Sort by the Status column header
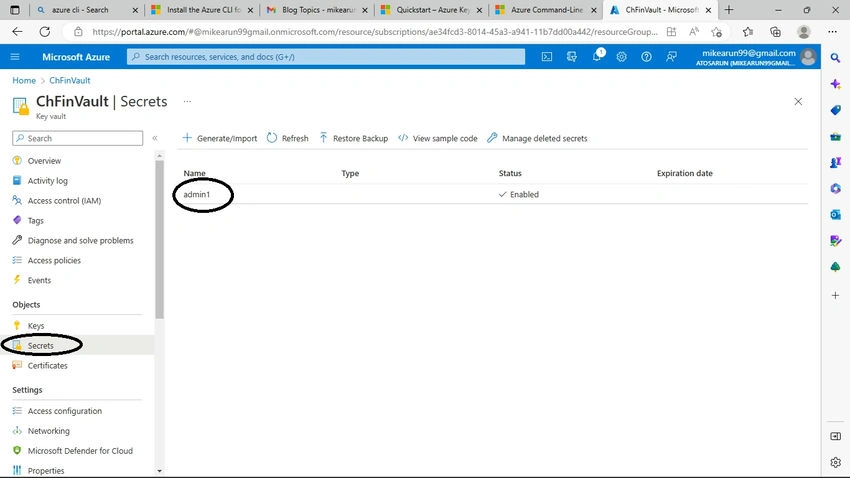This screenshot has width=850, height=478. pyautogui.click(x=510, y=173)
